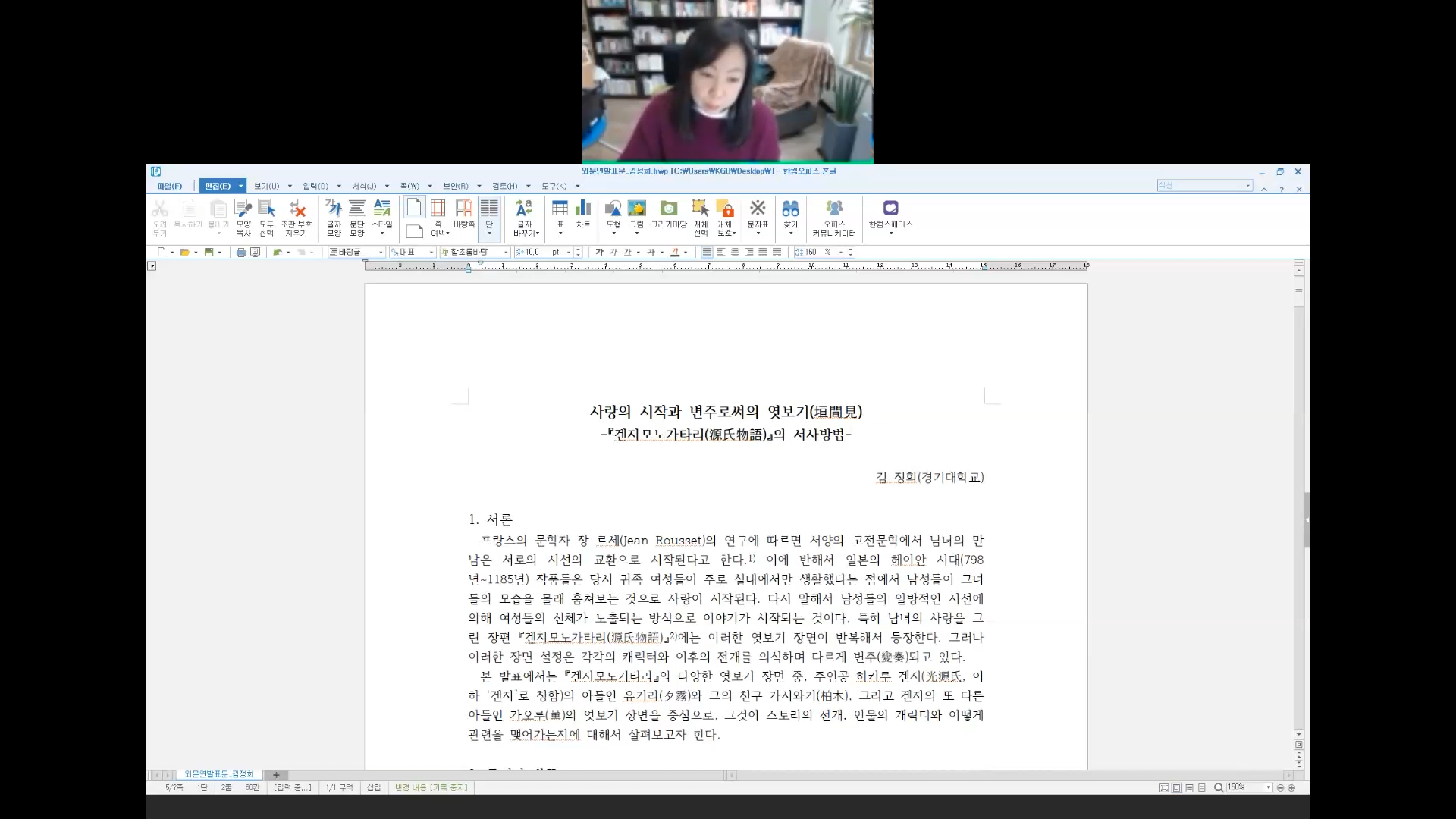The image size is (1456, 819).
Task: Expand the 함초롬바탕 font dropdown
Action: coord(506,253)
